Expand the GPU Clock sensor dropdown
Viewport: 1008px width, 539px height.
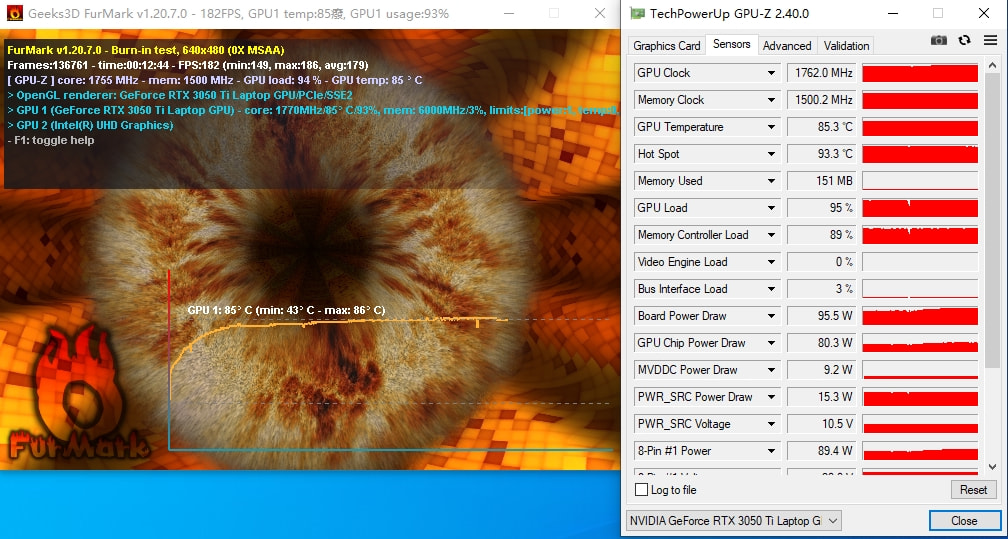(x=771, y=73)
